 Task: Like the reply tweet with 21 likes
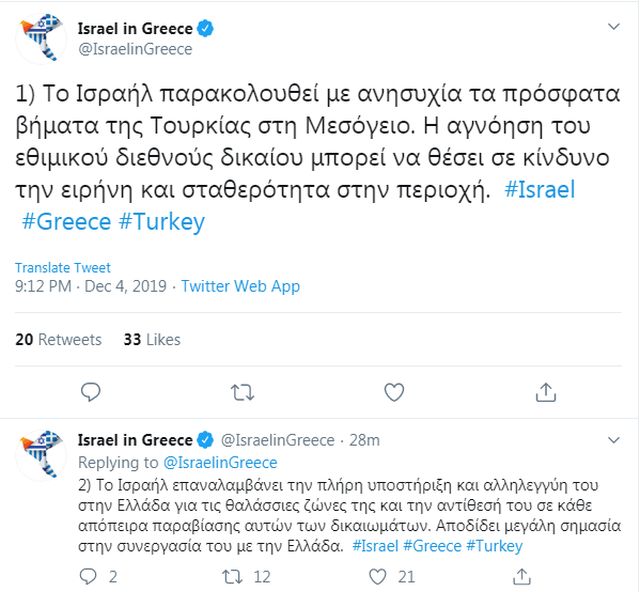click(379, 576)
